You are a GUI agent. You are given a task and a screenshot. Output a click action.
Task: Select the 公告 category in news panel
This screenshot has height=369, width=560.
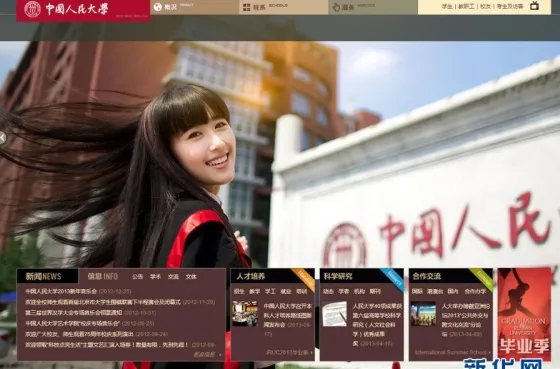pyautogui.click(x=138, y=276)
